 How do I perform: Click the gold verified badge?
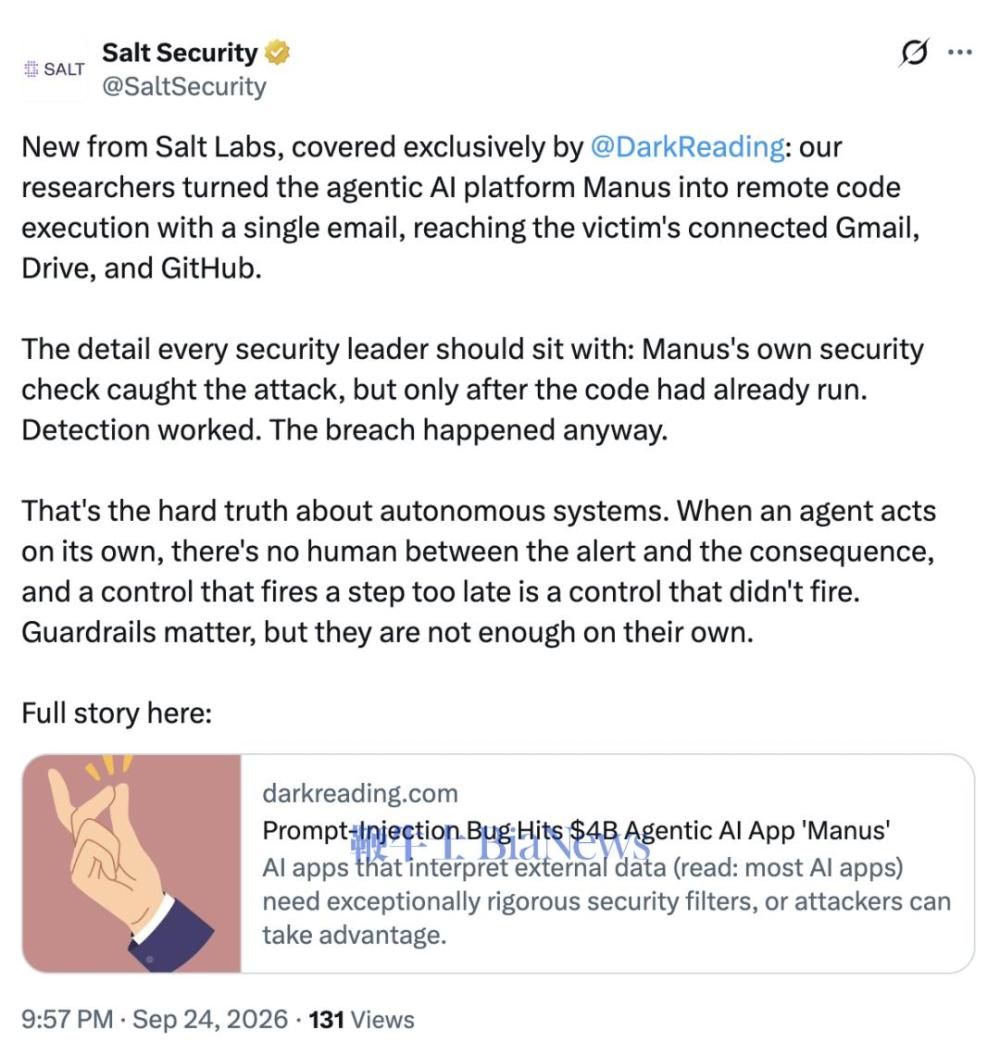pyautogui.click(x=277, y=52)
